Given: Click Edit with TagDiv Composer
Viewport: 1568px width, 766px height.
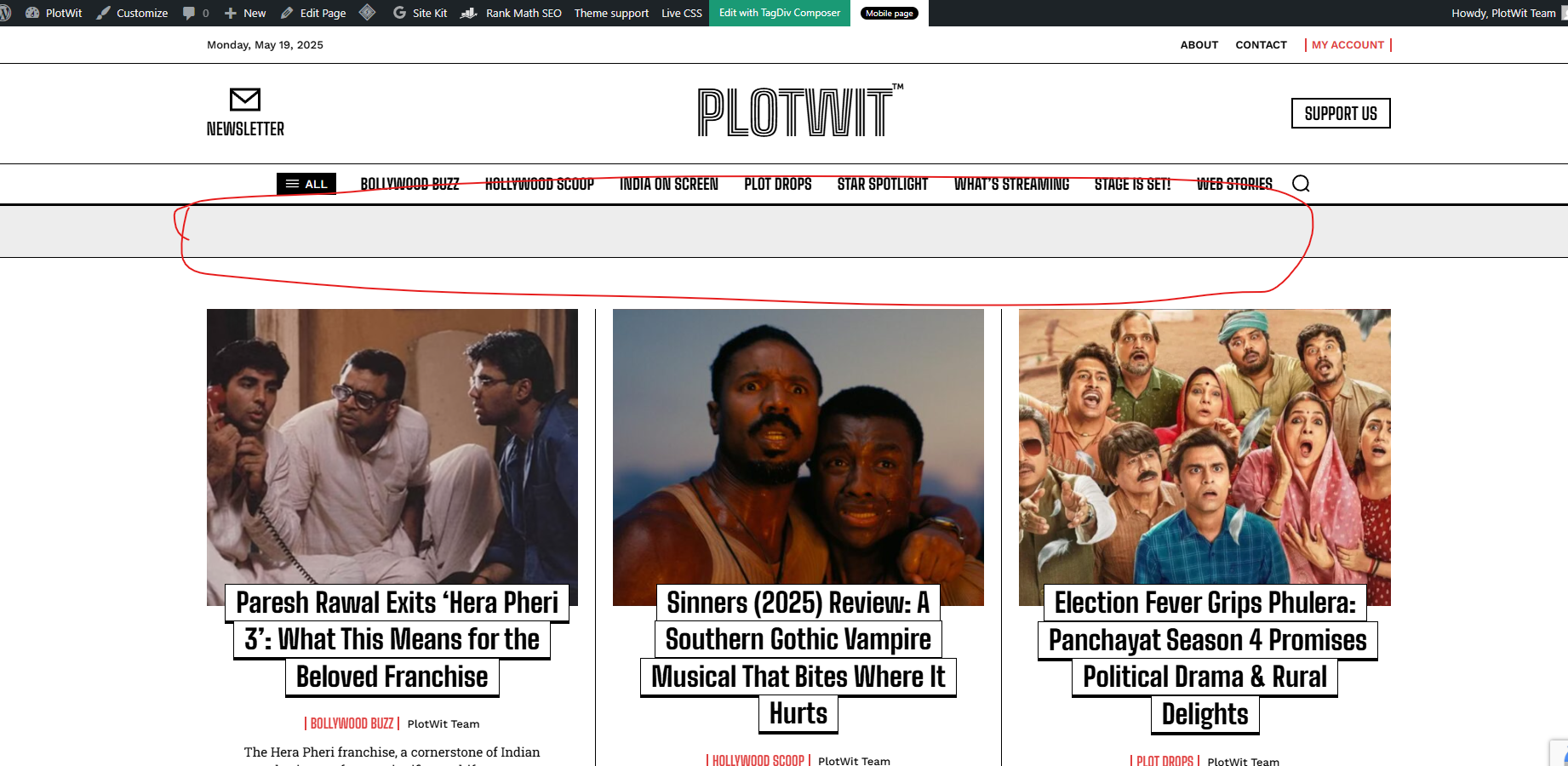Looking at the screenshot, I should [x=780, y=13].
